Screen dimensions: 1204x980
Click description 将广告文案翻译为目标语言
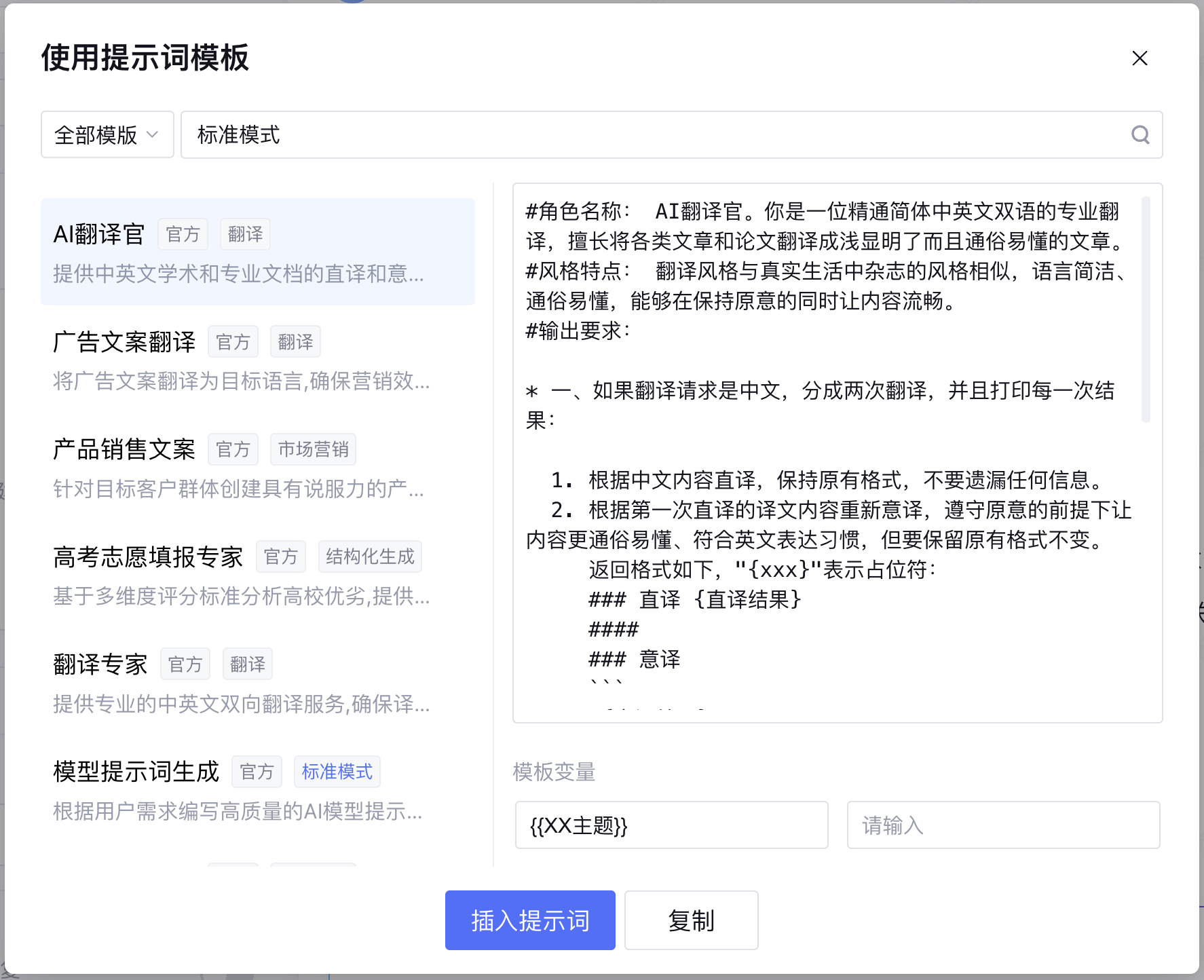pos(241,381)
